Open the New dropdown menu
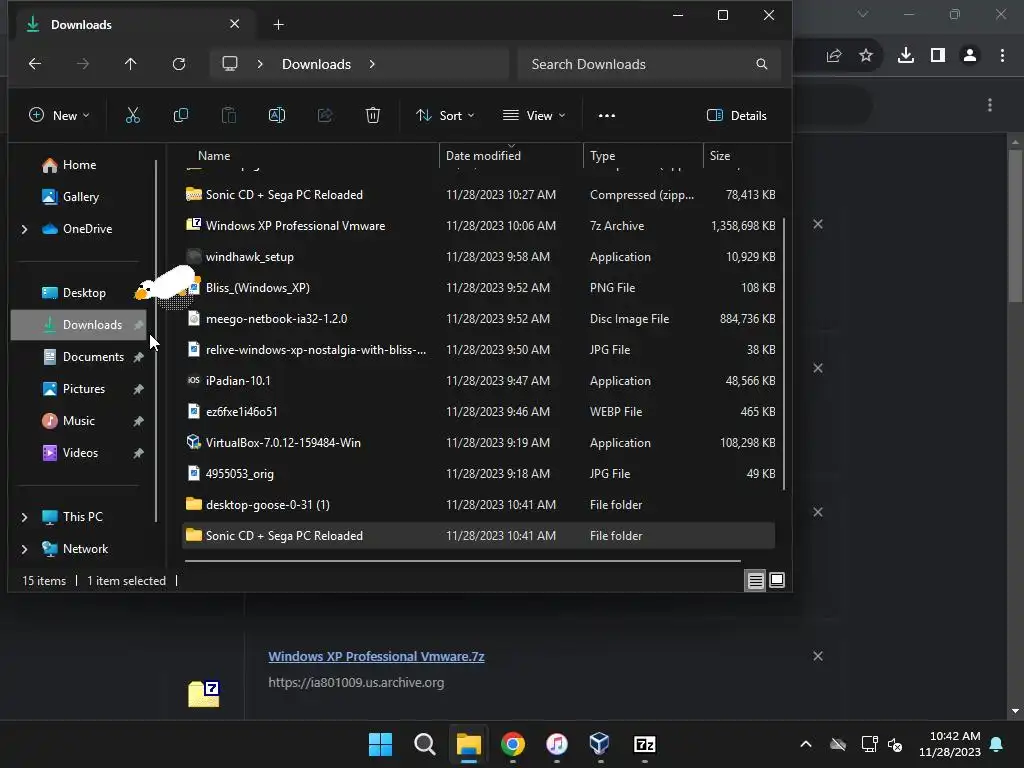Viewport: 1024px width, 768px height. coord(59,116)
